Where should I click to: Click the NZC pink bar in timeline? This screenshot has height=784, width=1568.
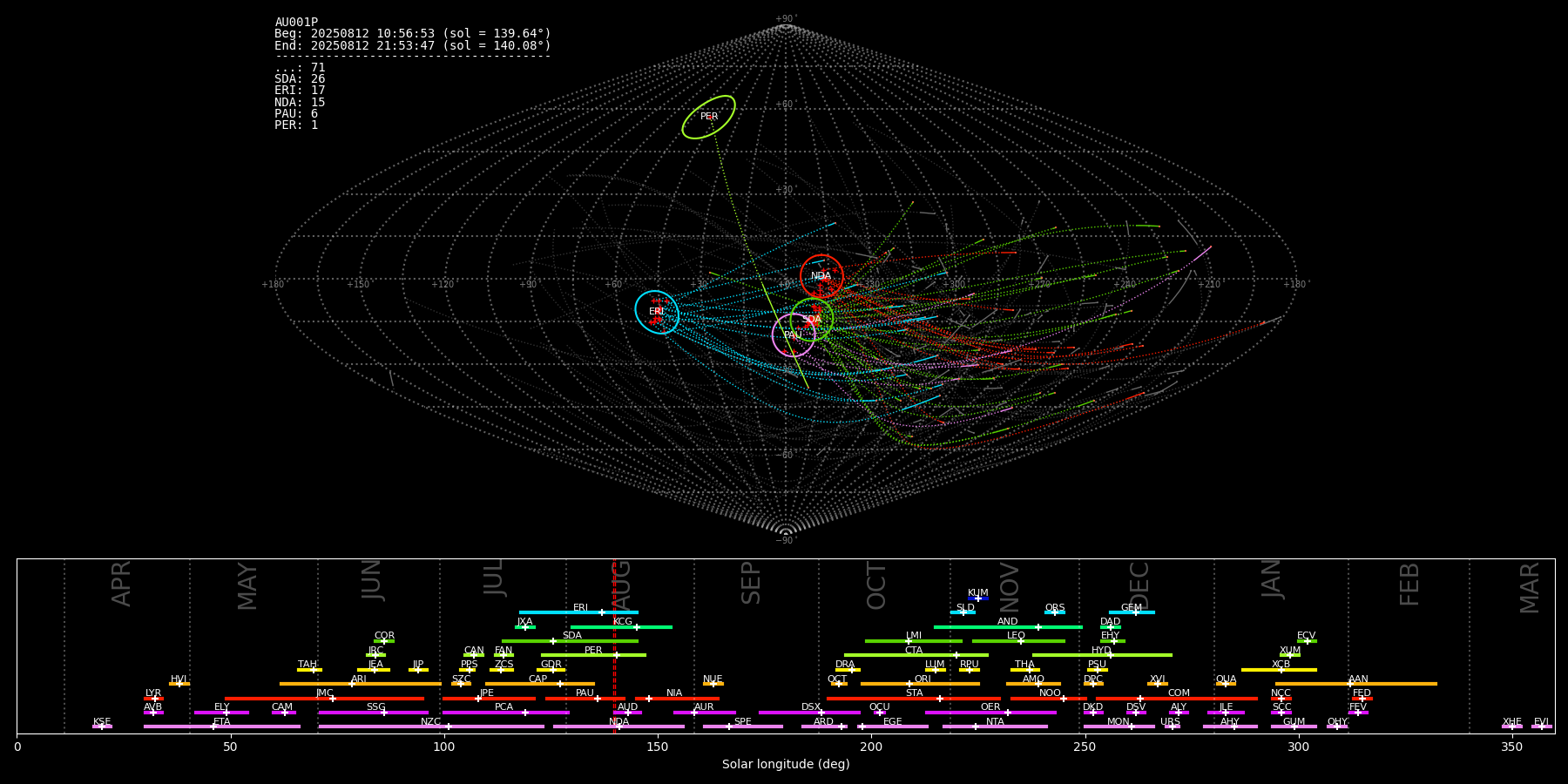[x=431, y=727]
